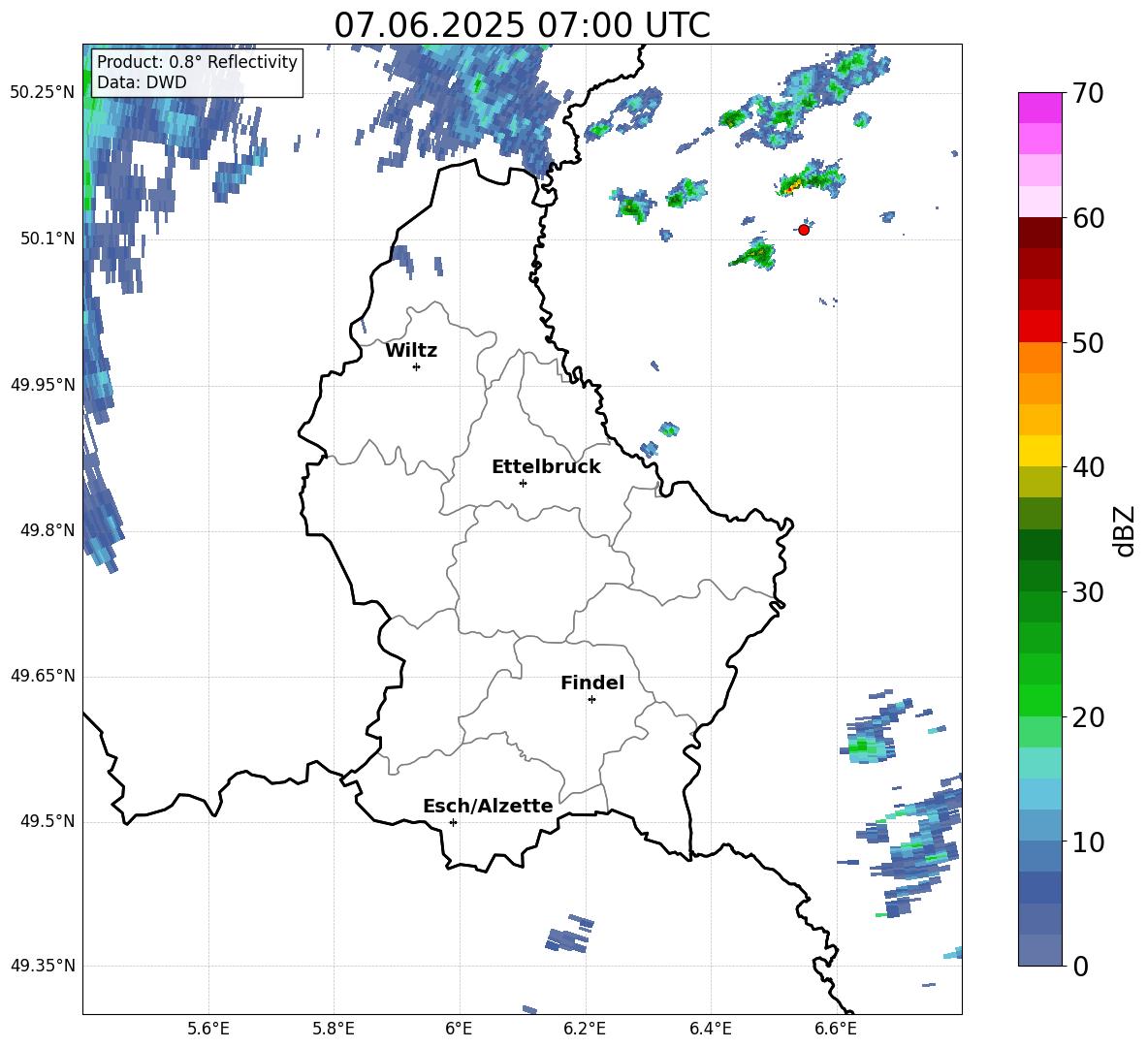This screenshot has width=1148, height=1048.
Task: Click the 6.2°E longitude label
Action: tap(585, 1029)
